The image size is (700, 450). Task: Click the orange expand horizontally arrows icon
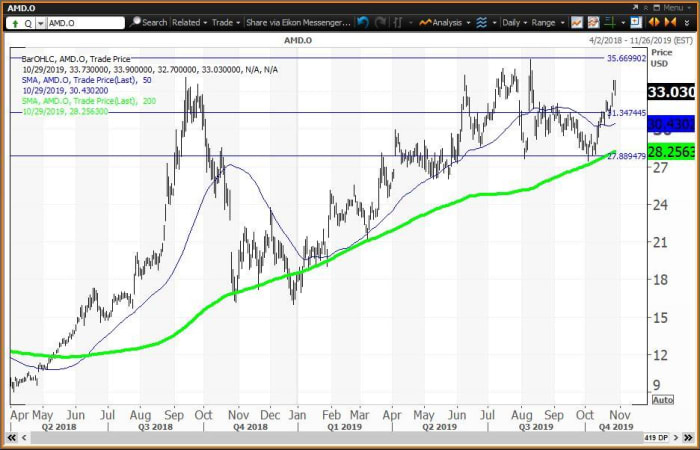654,22
